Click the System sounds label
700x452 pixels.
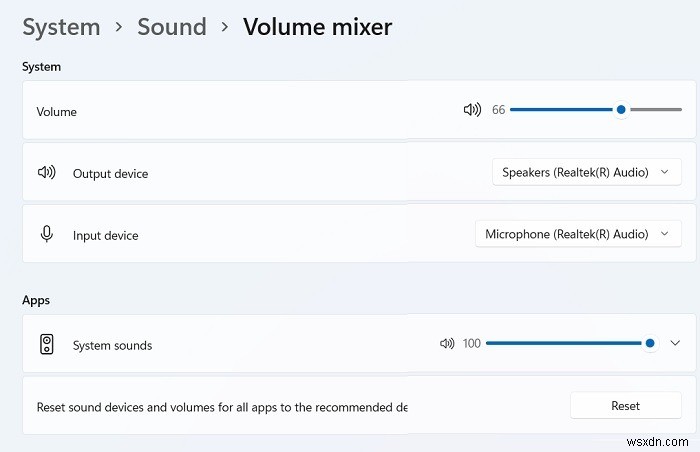pyautogui.click(x=112, y=346)
